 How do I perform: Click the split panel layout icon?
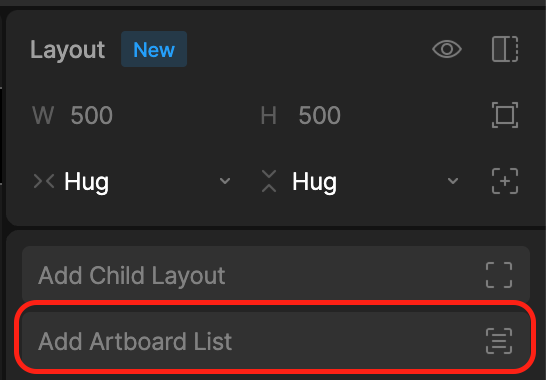click(x=505, y=49)
